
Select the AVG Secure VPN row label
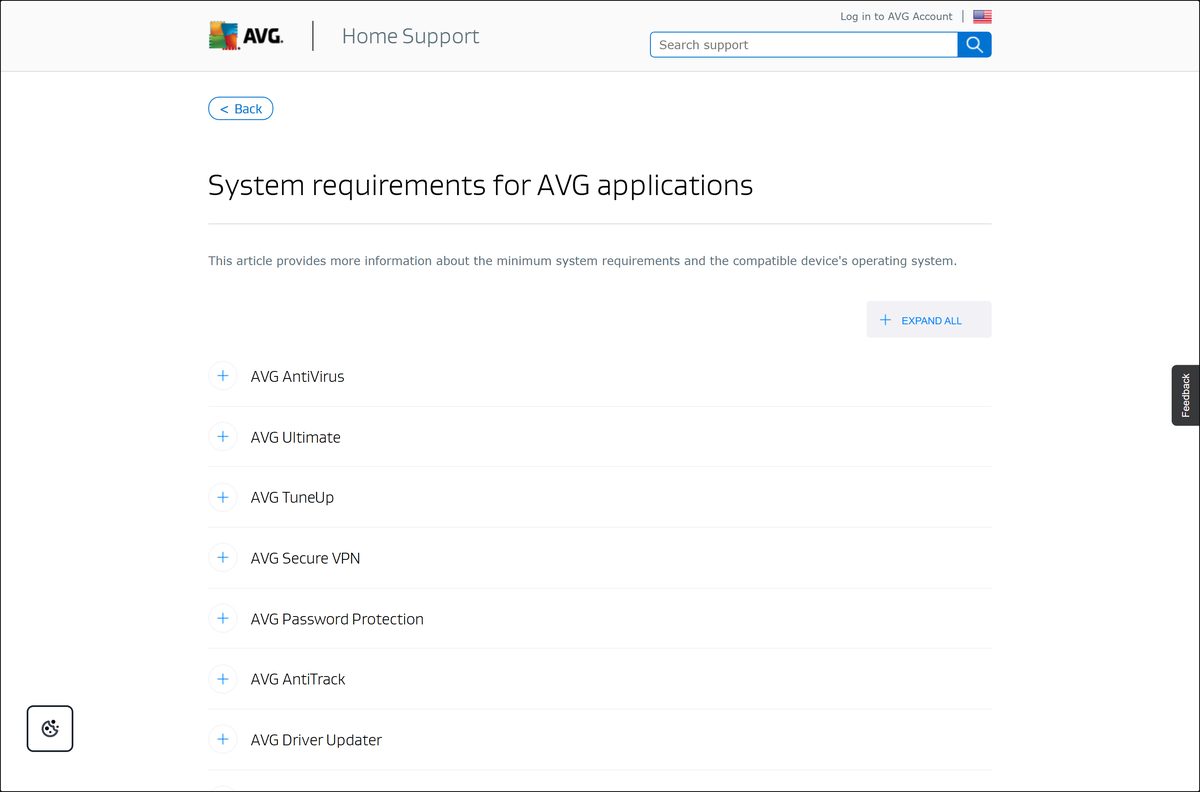pos(305,558)
